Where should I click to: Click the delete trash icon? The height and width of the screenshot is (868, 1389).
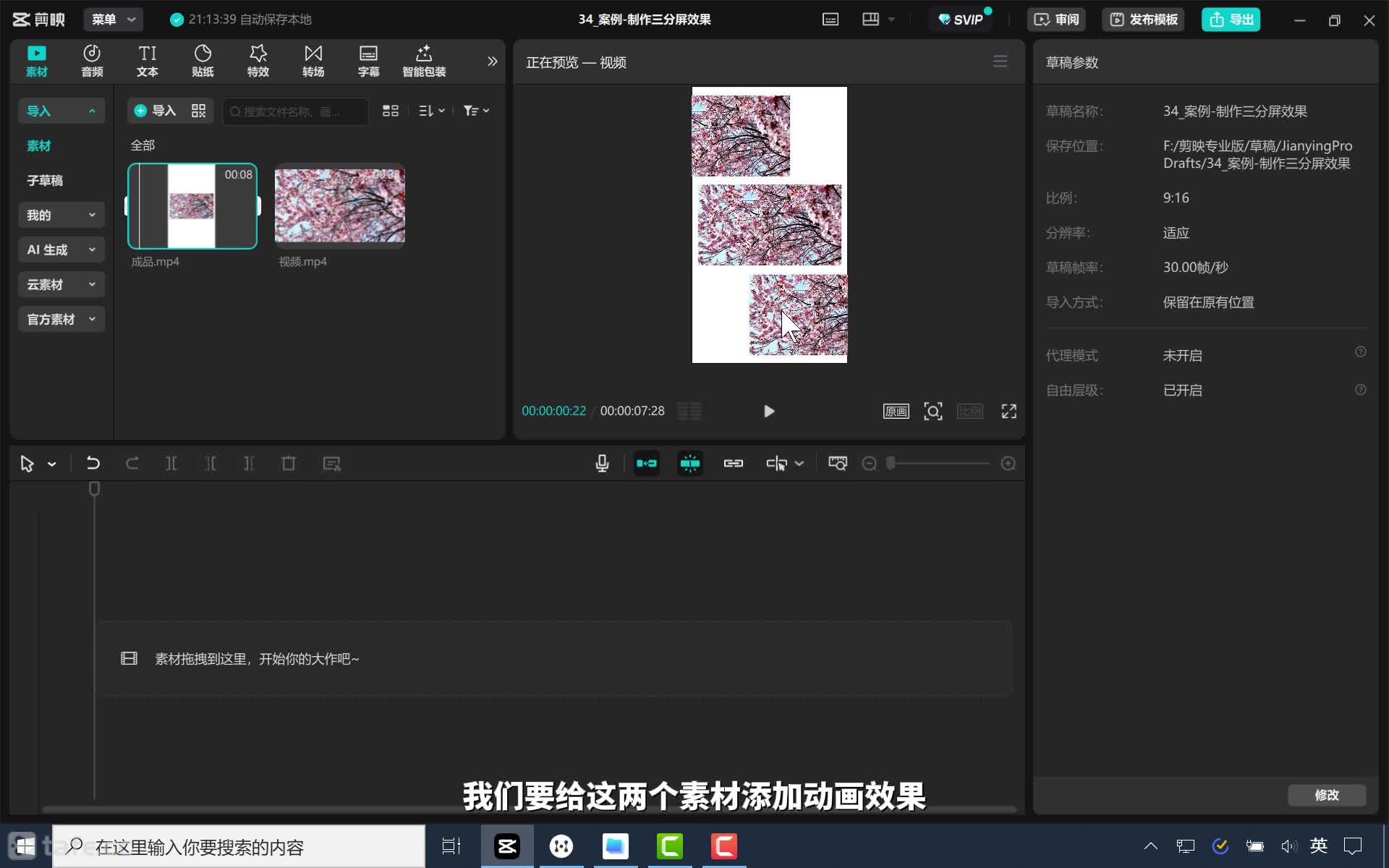[288, 464]
